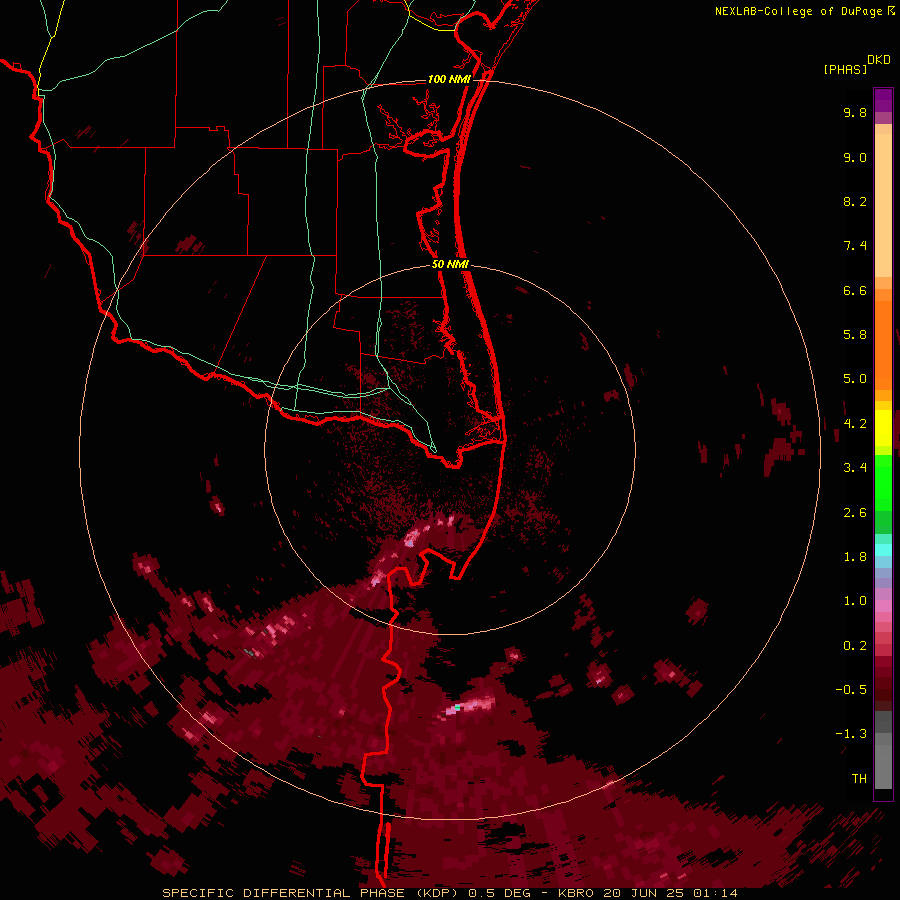Click the 1.0 value on color scale
Screen dimensions: 900x900
[x=855, y=601]
